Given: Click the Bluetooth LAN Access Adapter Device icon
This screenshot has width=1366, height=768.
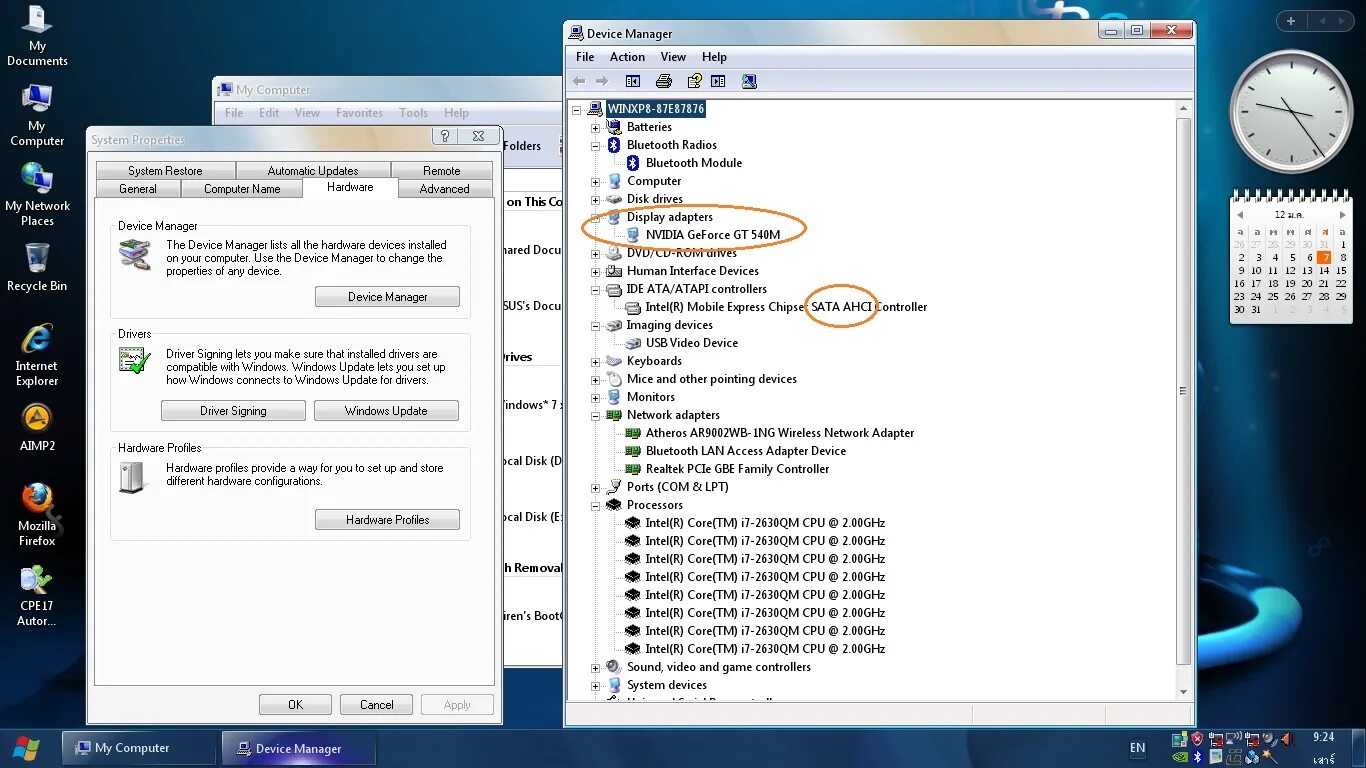Looking at the screenshot, I should tap(633, 451).
